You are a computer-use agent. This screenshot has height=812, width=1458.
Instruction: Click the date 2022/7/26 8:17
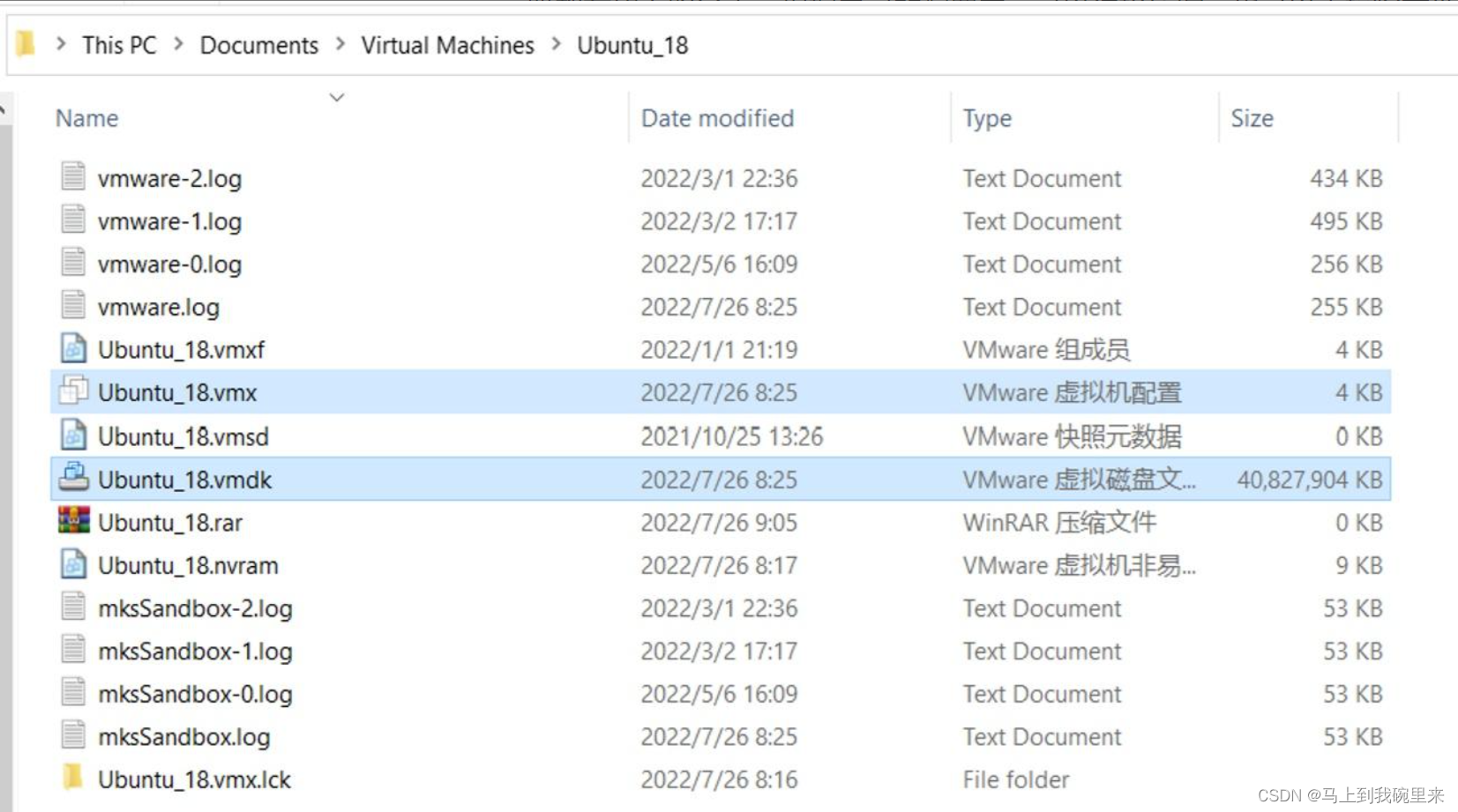tap(719, 565)
